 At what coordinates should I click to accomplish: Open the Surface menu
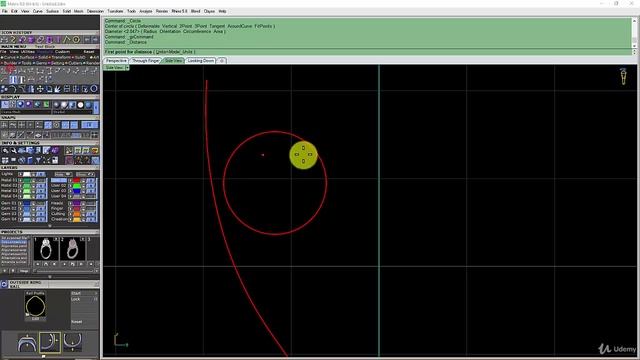[52, 11]
